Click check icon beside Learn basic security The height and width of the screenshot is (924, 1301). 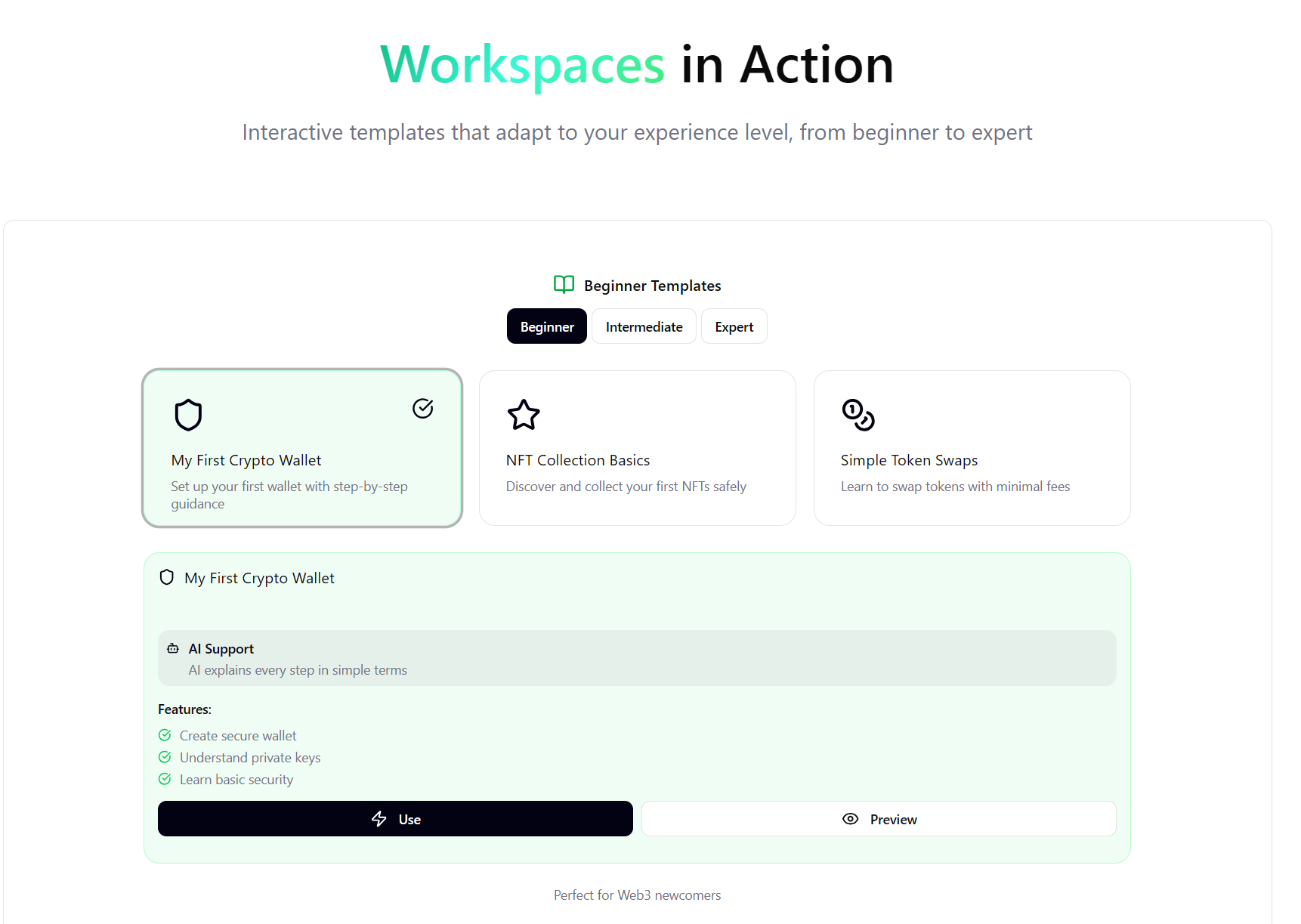[165, 779]
